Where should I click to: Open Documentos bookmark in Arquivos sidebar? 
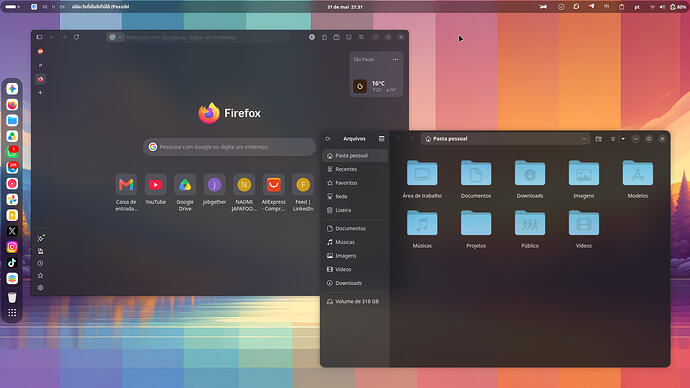click(x=355, y=229)
